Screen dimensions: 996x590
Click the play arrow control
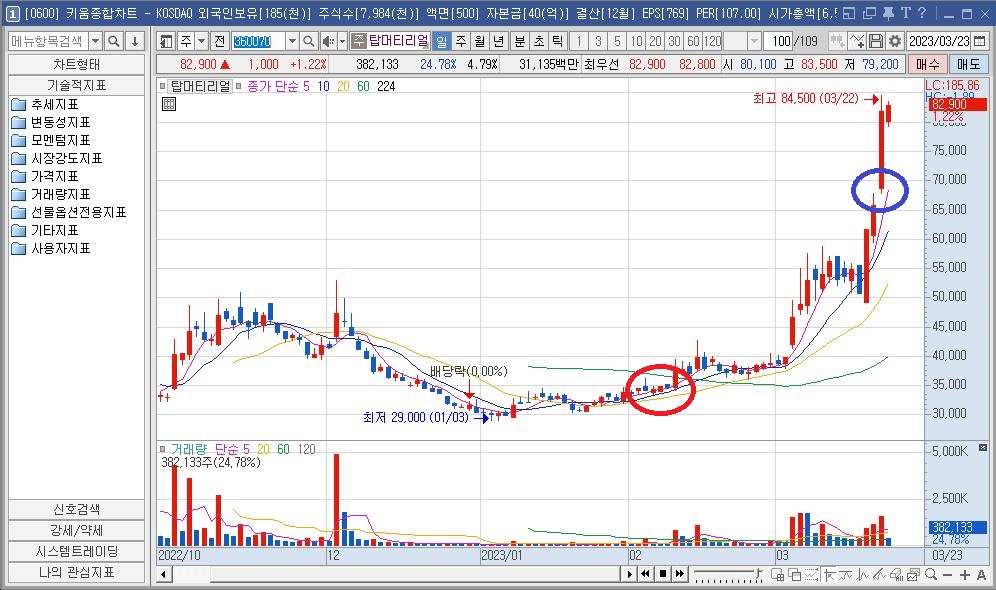pos(629,574)
